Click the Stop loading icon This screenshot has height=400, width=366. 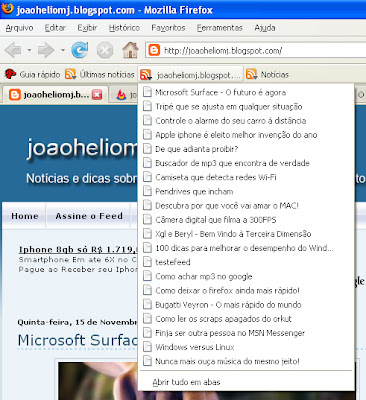pyautogui.click(x=105, y=51)
